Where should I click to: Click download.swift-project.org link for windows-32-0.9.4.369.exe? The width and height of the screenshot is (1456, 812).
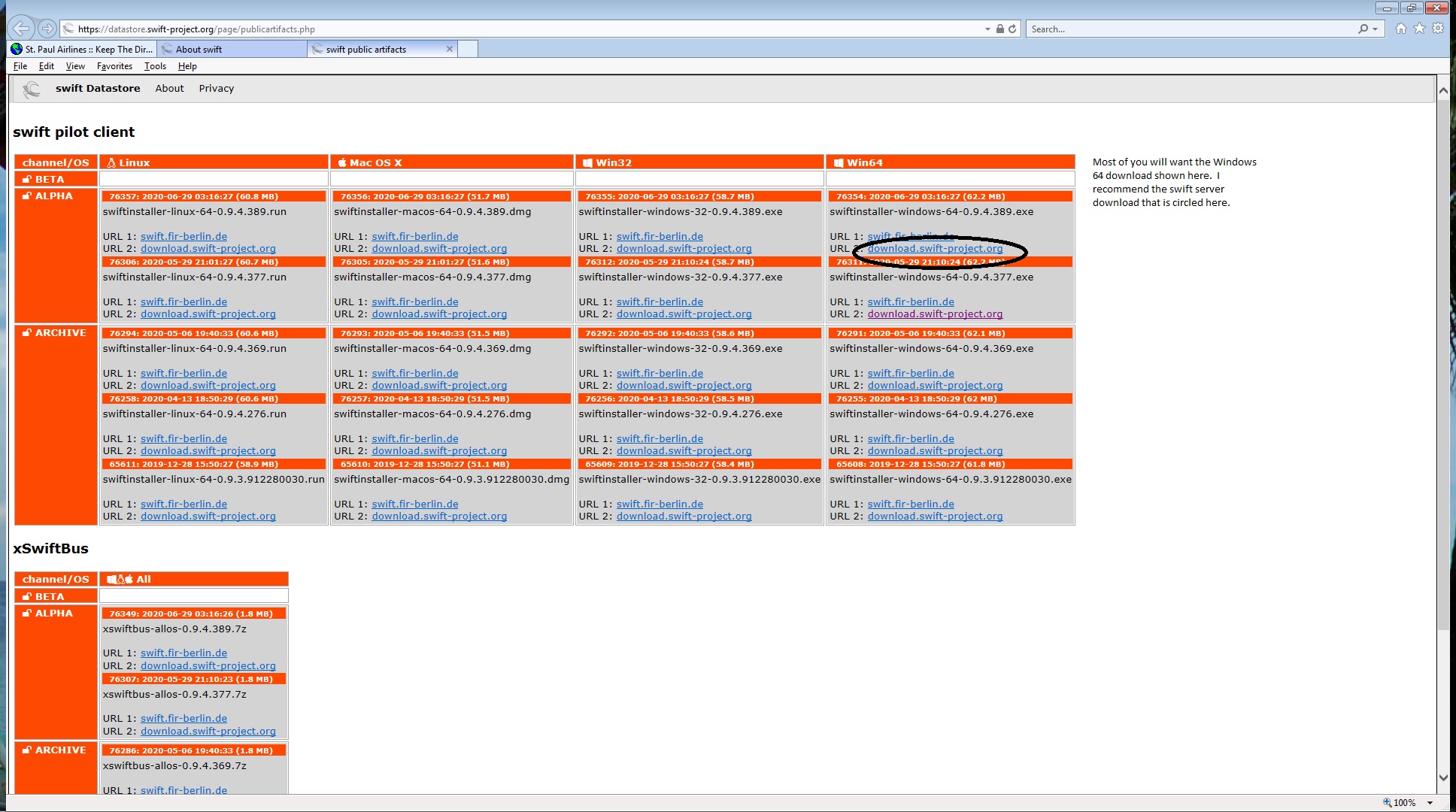click(684, 385)
